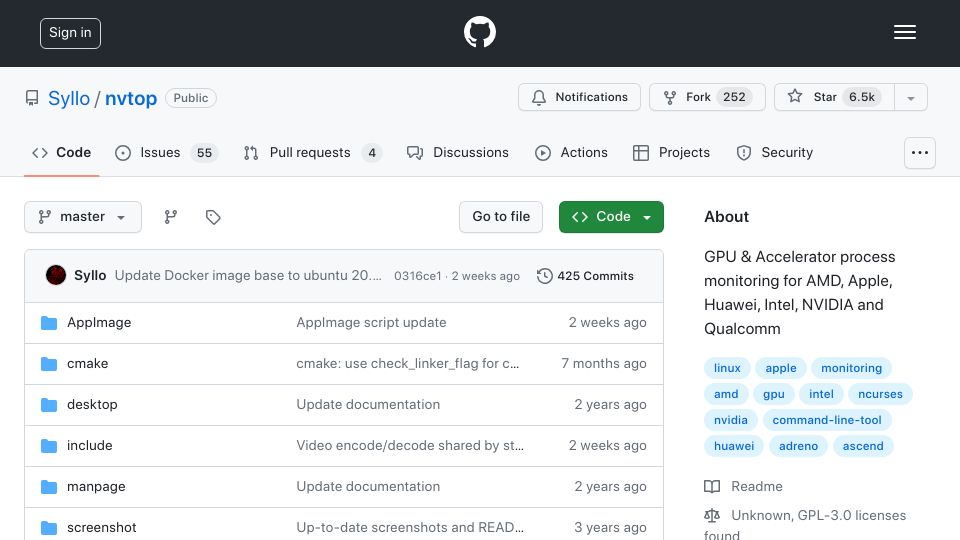Image resolution: width=960 pixels, height=540 pixels.
Task: Click the desktop folder icon
Action: click(49, 405)
